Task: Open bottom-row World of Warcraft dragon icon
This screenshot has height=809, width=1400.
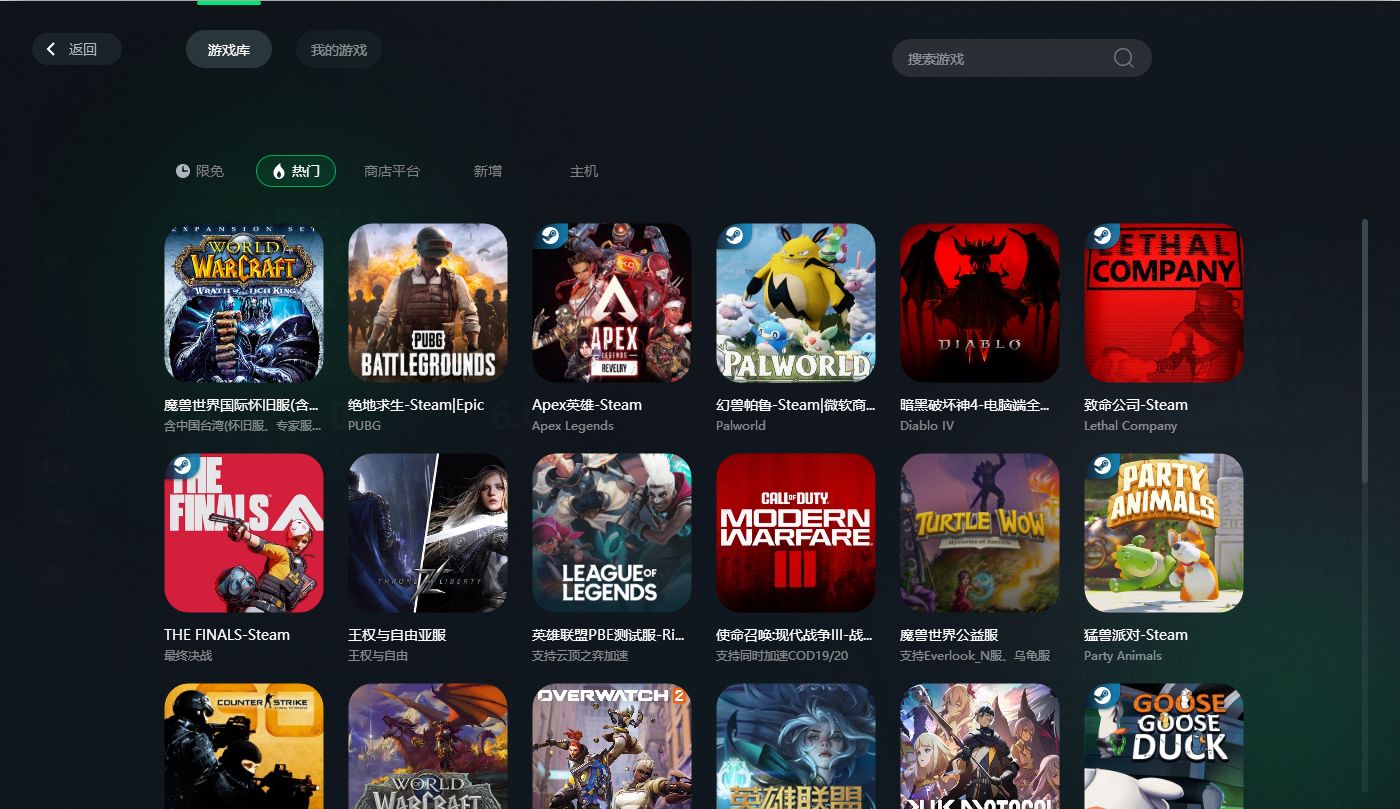Action: click(x=428, y=746)
